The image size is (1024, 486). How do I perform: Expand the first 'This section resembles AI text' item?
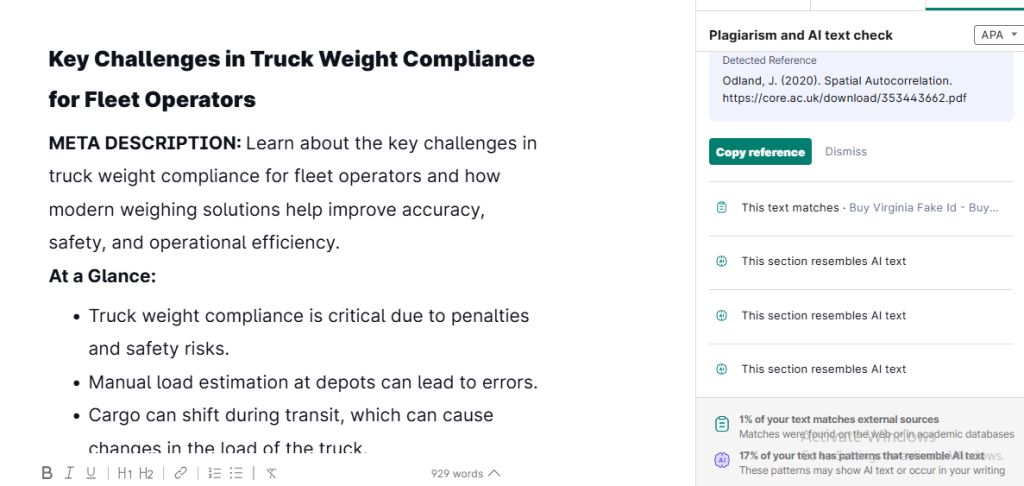[x=823, y=261]
